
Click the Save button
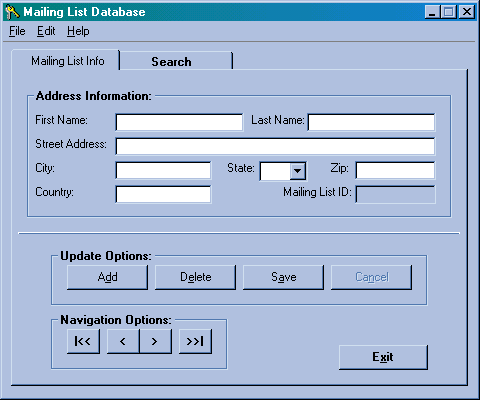pyautogui.click(x=283, y=277)
